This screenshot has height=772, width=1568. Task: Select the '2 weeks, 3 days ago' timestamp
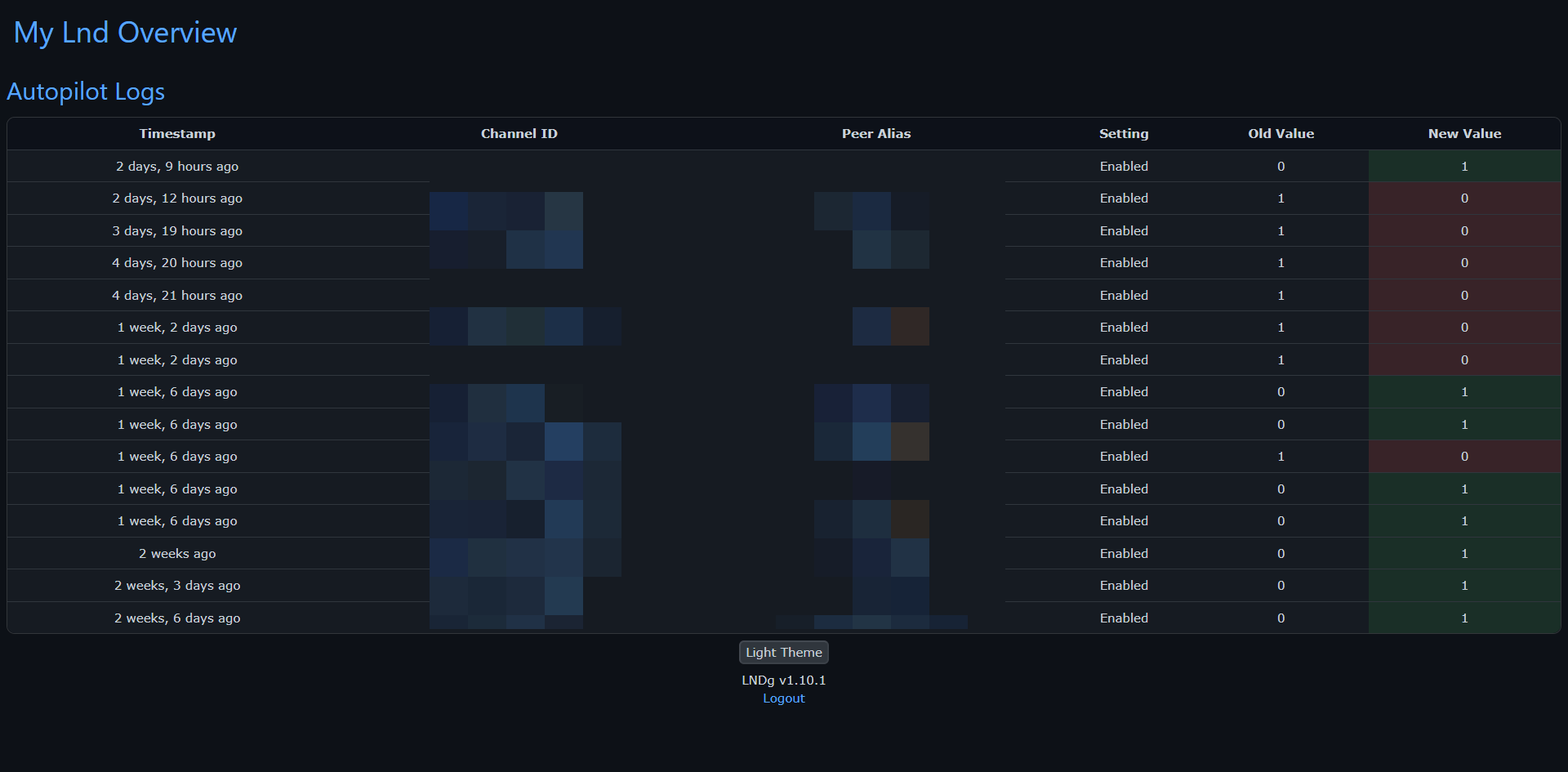pos(177,586)
